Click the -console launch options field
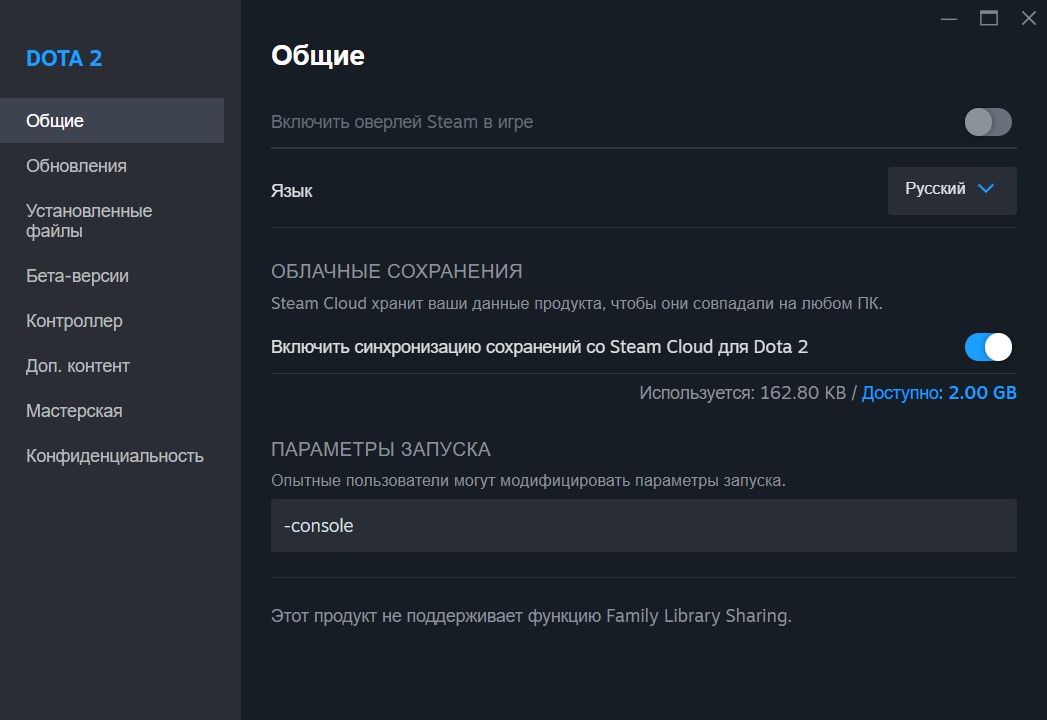 643,525
